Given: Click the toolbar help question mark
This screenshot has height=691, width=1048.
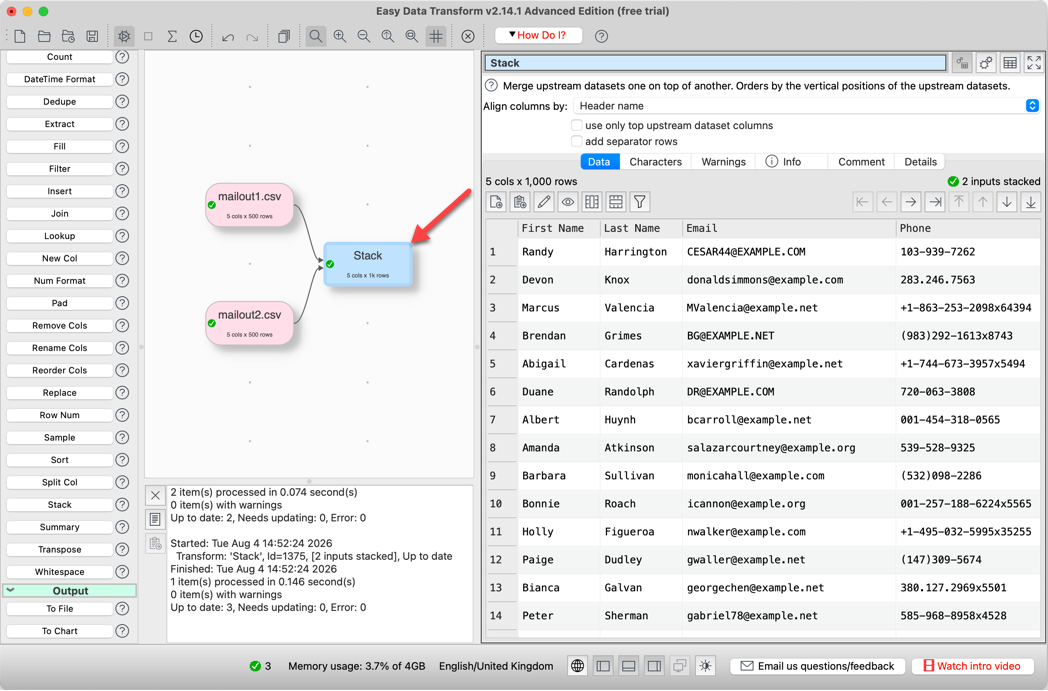Looking at the screenshot, I should [602, 36].
